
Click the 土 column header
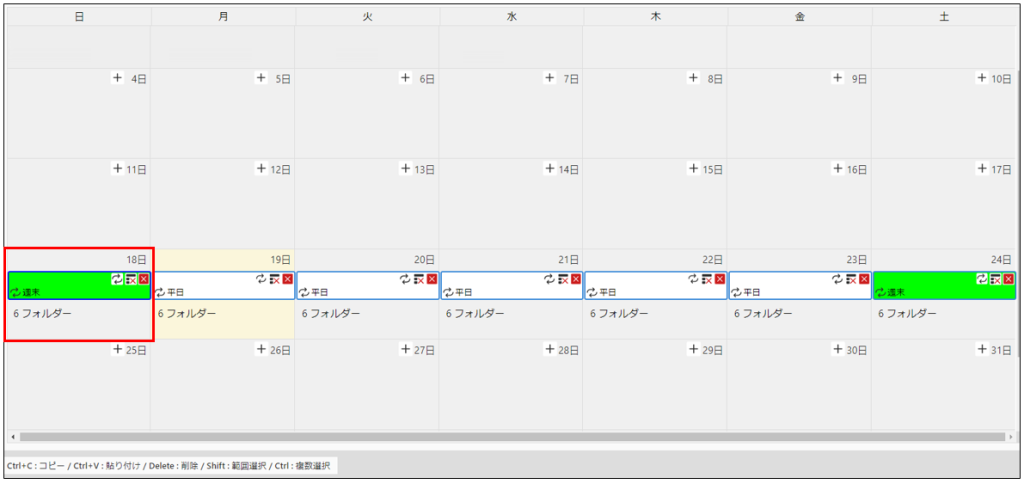click(x=944, y=17)
